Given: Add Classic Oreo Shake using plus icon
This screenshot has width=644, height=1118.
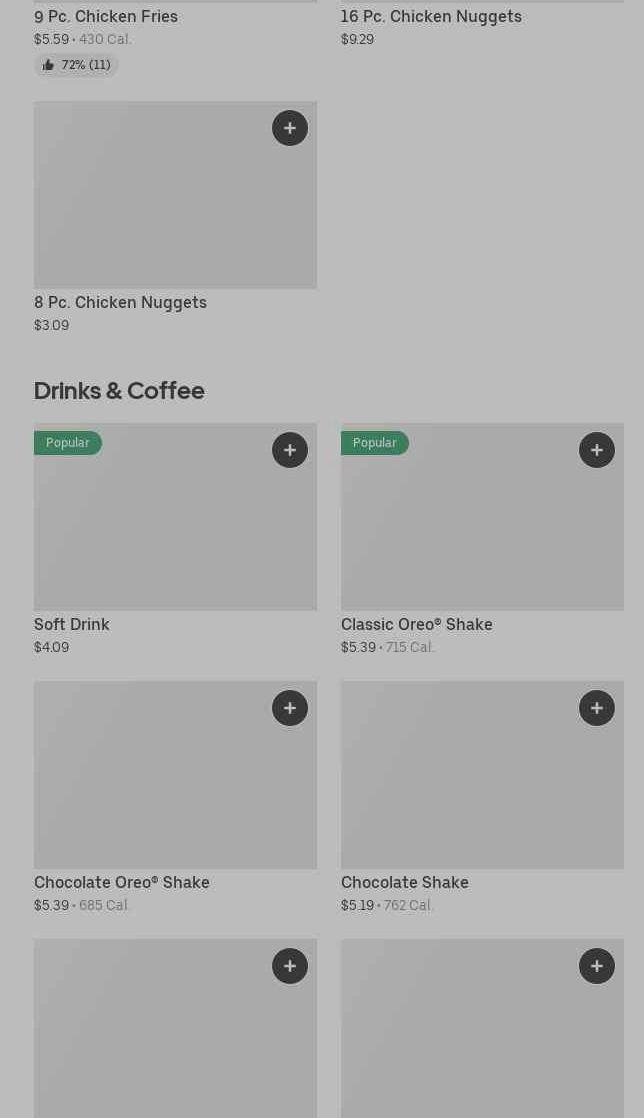Looking at the screenshot, I should pyautogui.click(x=597, y=450).
